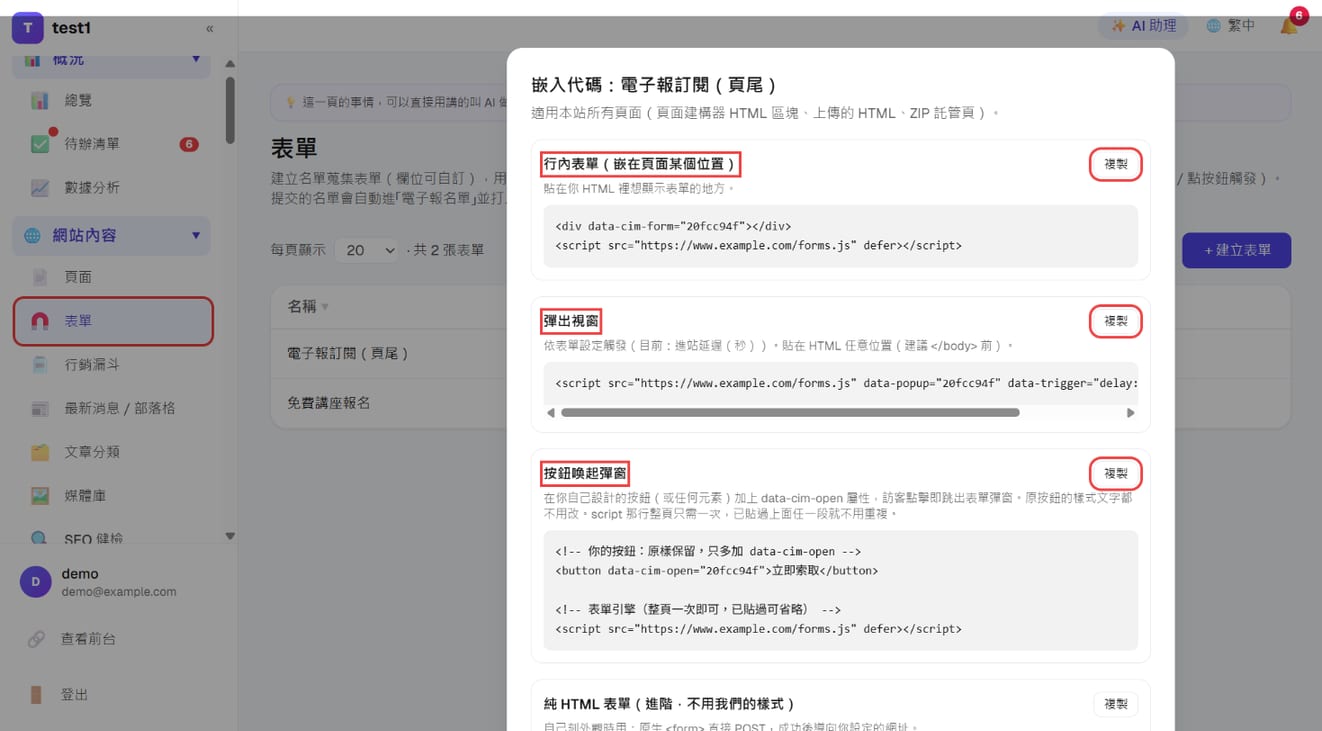Collapse the 網站內容 sidebar section
Image resolution: width=1322 pixels, height=731 pixels.
196,236
